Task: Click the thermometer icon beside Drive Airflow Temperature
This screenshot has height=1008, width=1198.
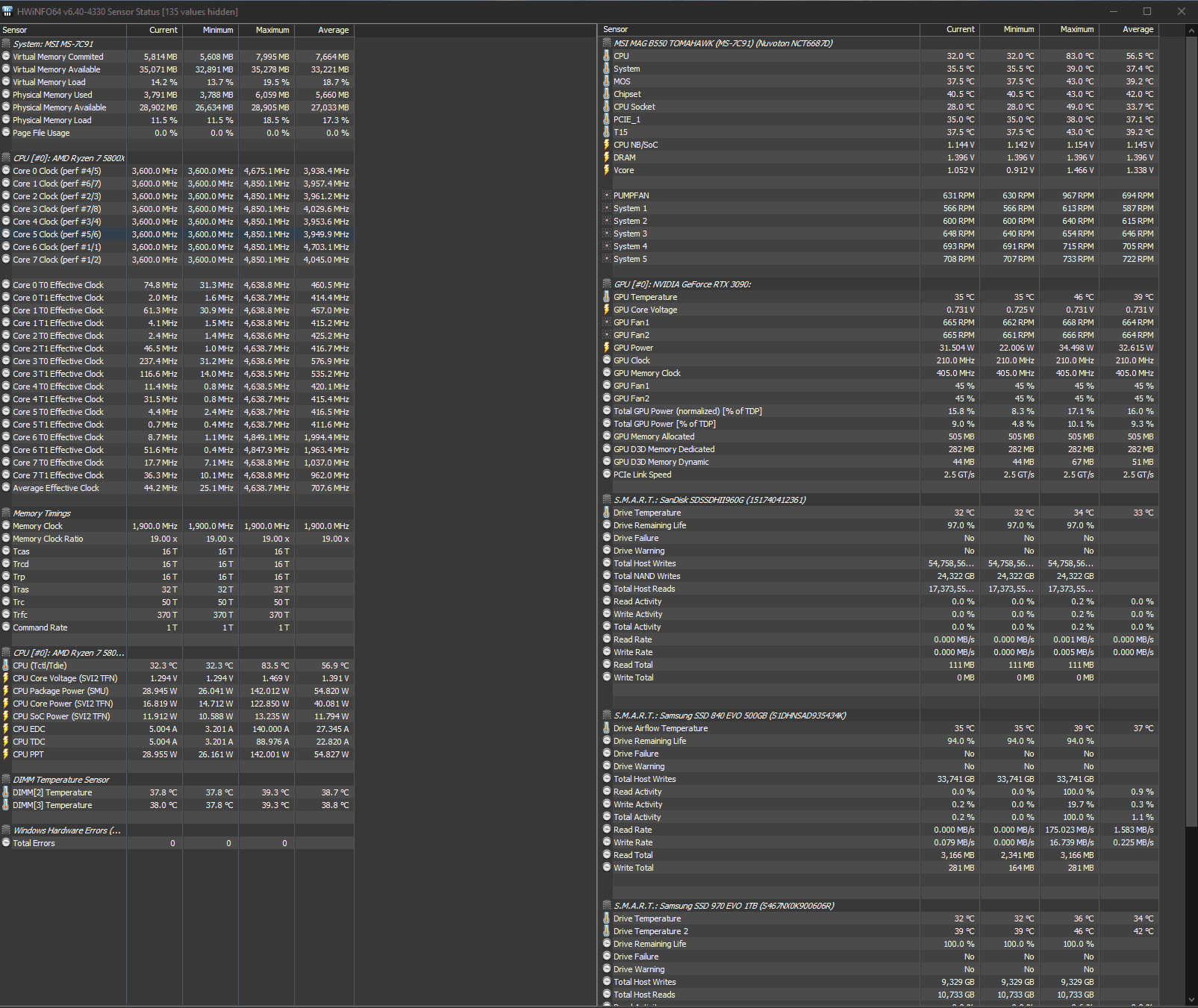Action: click(606, 728)
